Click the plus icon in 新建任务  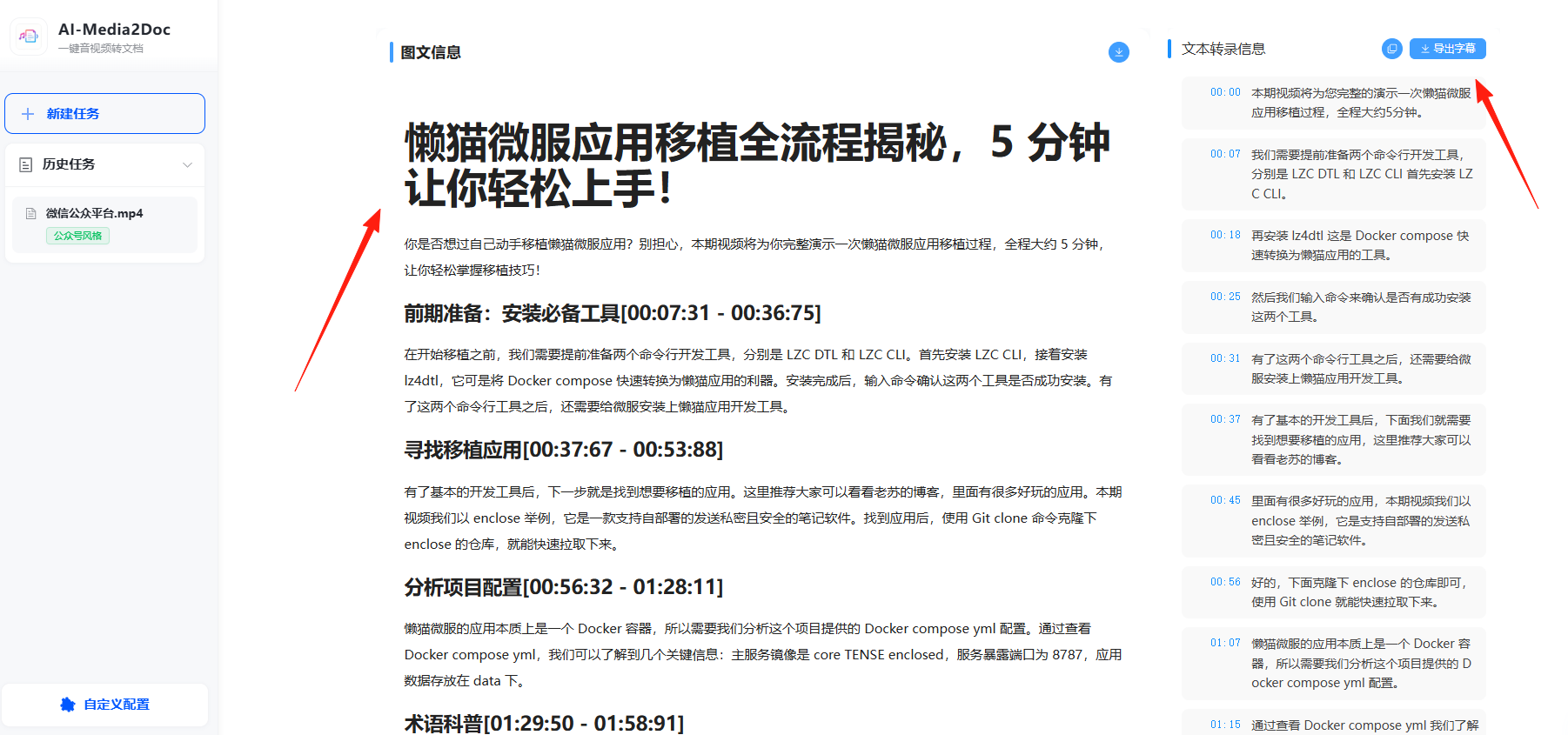tap(28, 114)
